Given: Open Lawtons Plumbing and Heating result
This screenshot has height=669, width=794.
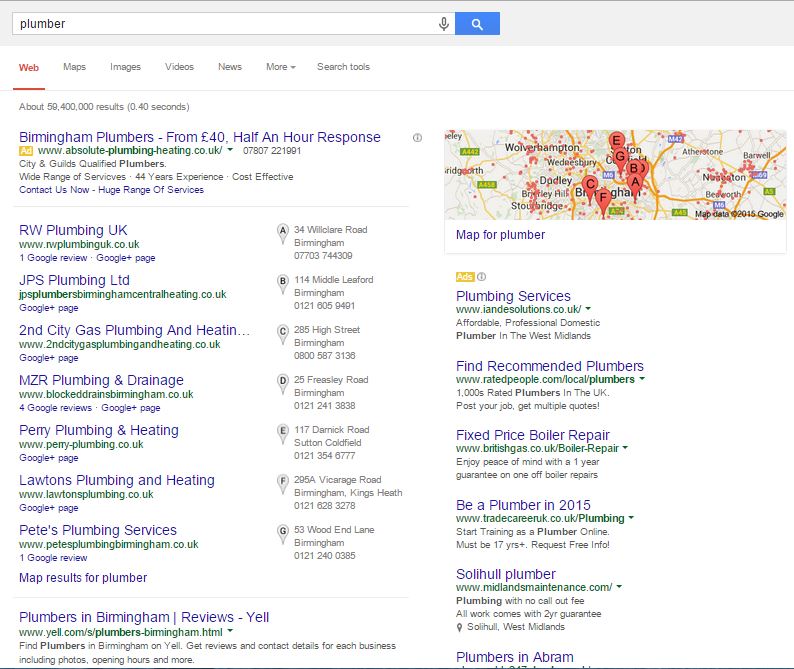Looking at the screenshot, I should pos(116,480).
